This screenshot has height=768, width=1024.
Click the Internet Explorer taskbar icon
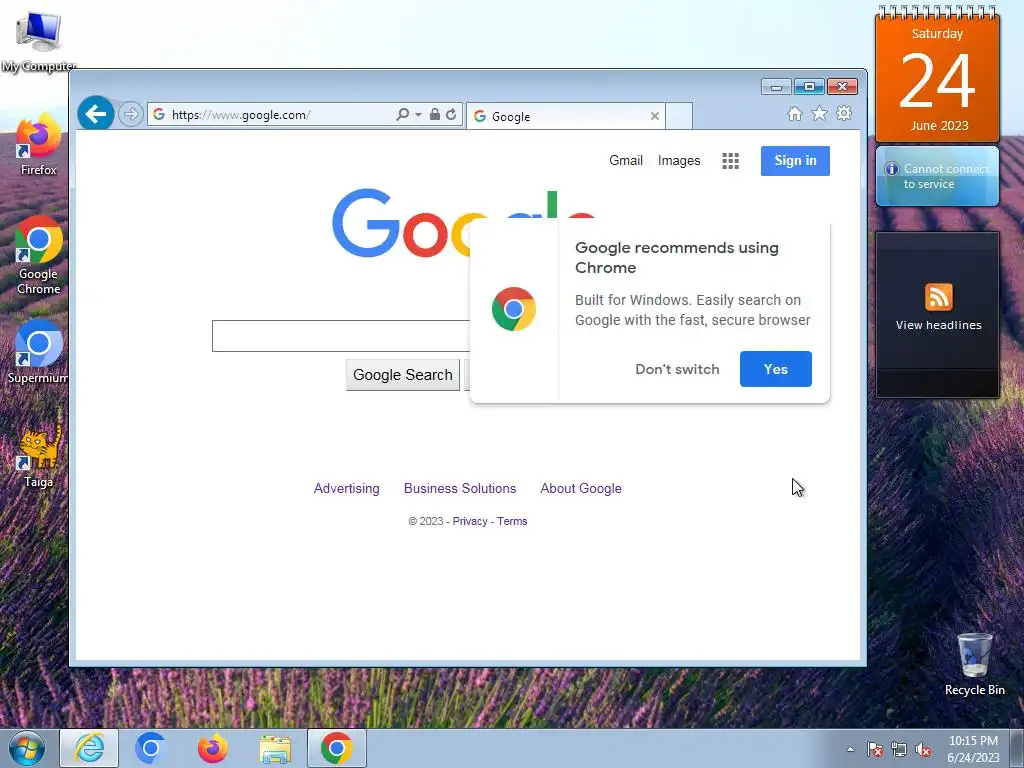point(89,748)
